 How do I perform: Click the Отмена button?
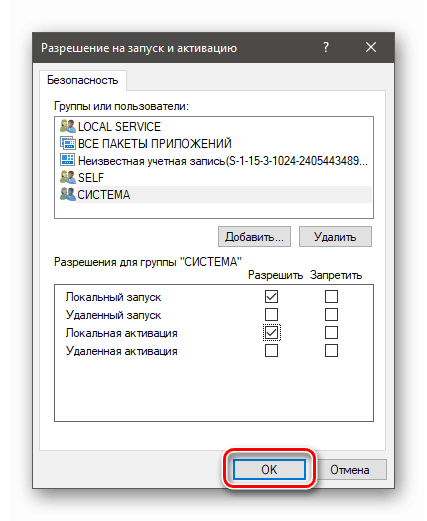pyautogui.click(x=350, y=469)
